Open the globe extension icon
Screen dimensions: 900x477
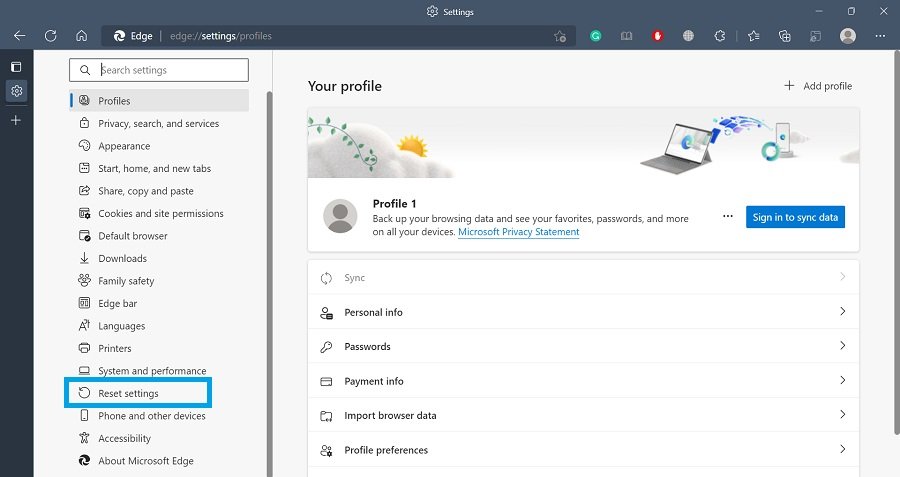[688, 36]
